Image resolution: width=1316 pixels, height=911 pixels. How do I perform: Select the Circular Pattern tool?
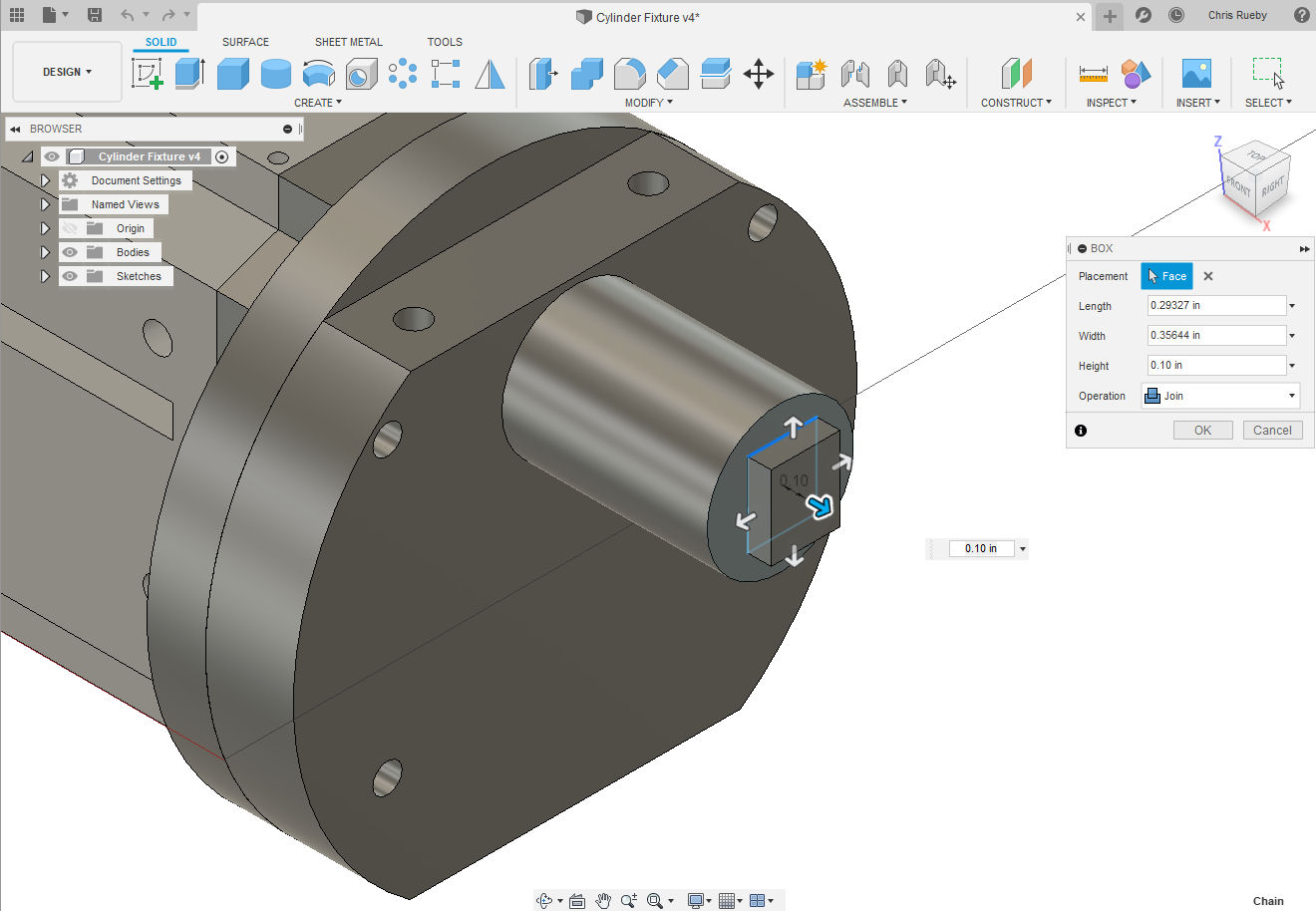point(403,74)
